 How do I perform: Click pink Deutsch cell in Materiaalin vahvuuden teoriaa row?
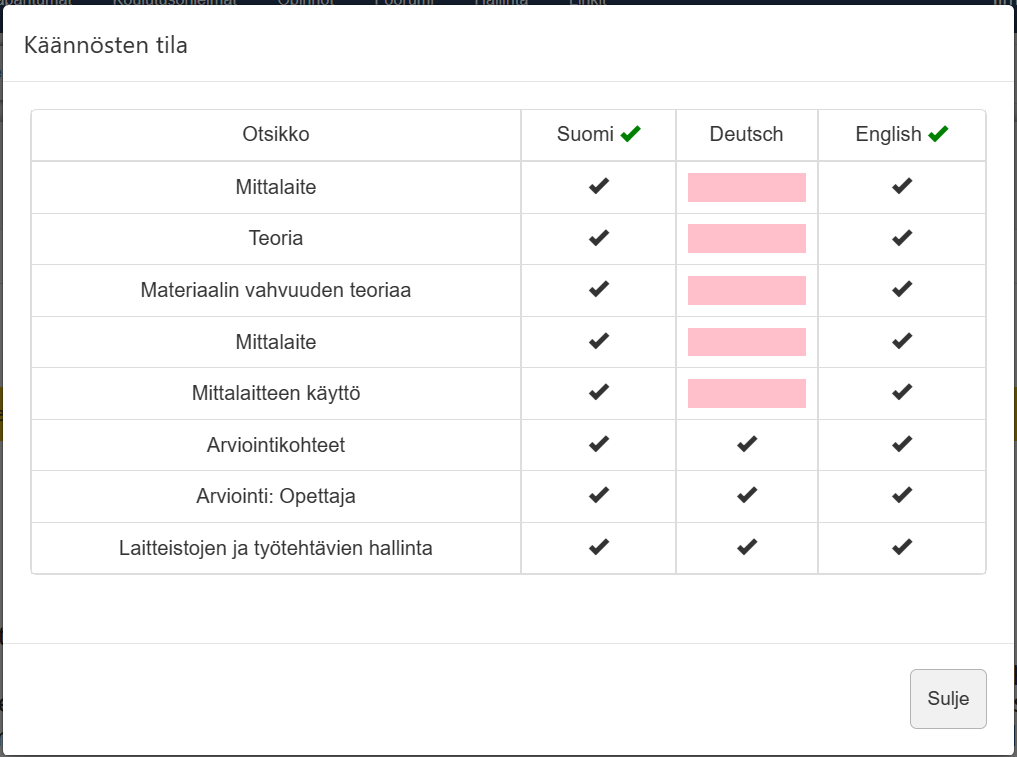click(747, 290)
